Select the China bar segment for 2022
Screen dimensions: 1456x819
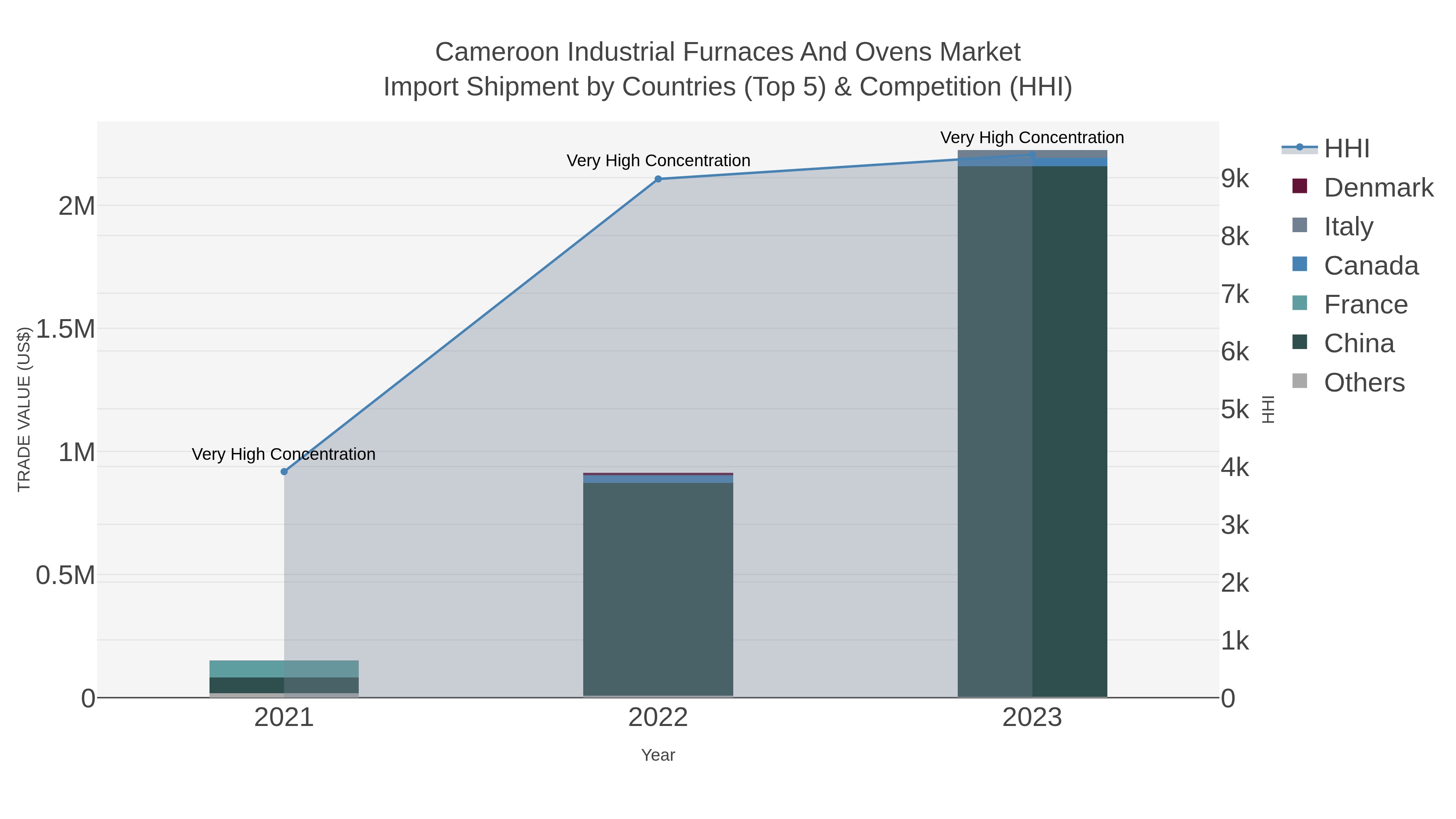(x=658, y=589)
